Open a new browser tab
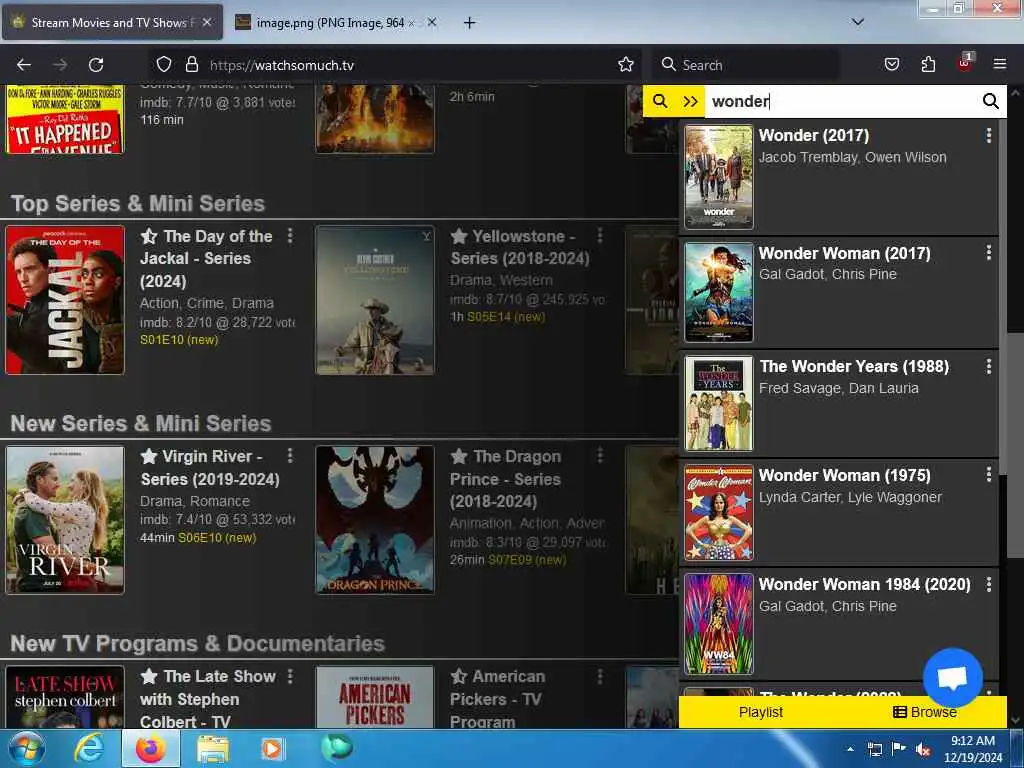This screenshot has width=1024, height=768. click(469, 23)
